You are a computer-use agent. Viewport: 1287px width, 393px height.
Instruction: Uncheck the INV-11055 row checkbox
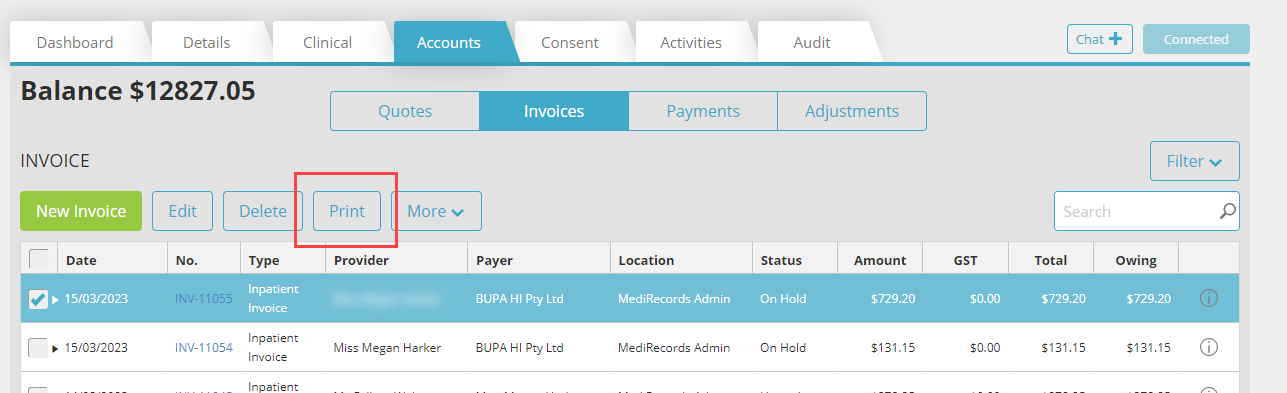(x=38, y=298)
